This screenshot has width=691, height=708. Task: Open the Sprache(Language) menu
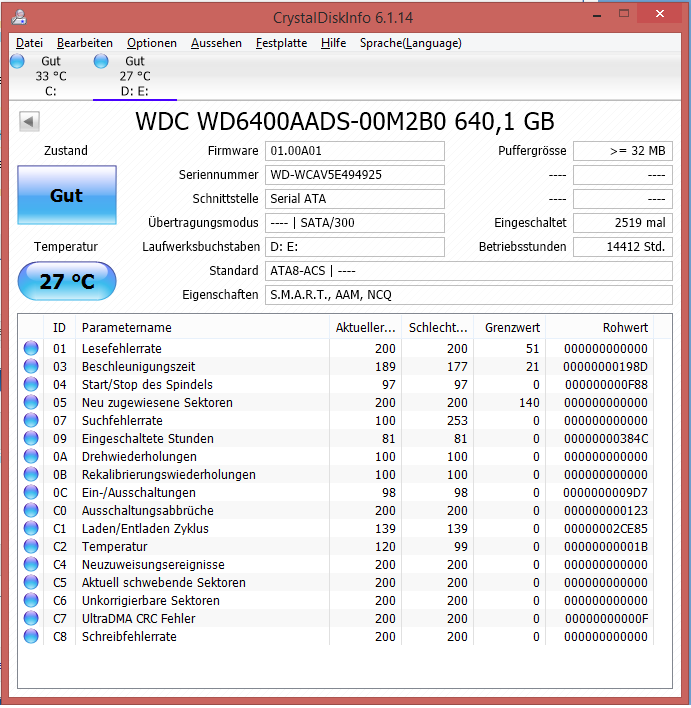(411, 43)
